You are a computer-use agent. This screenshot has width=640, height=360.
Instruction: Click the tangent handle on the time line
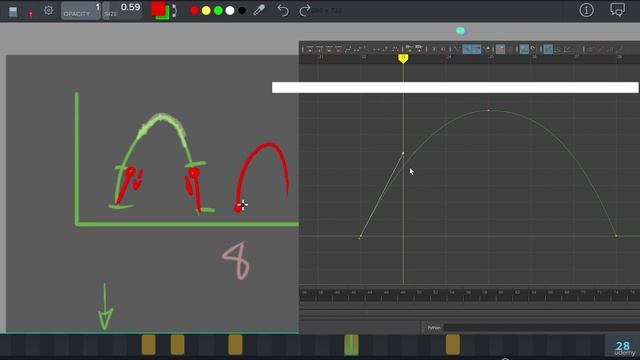tap(403, 153)
